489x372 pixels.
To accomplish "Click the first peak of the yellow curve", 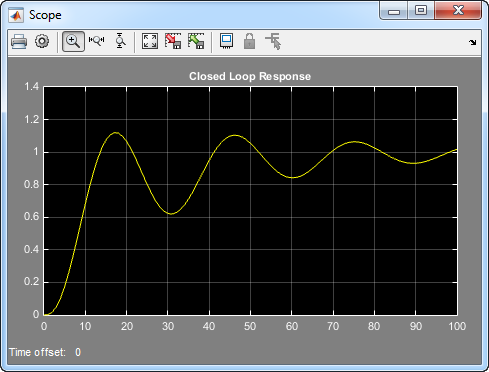I will (x=115, y=133).
